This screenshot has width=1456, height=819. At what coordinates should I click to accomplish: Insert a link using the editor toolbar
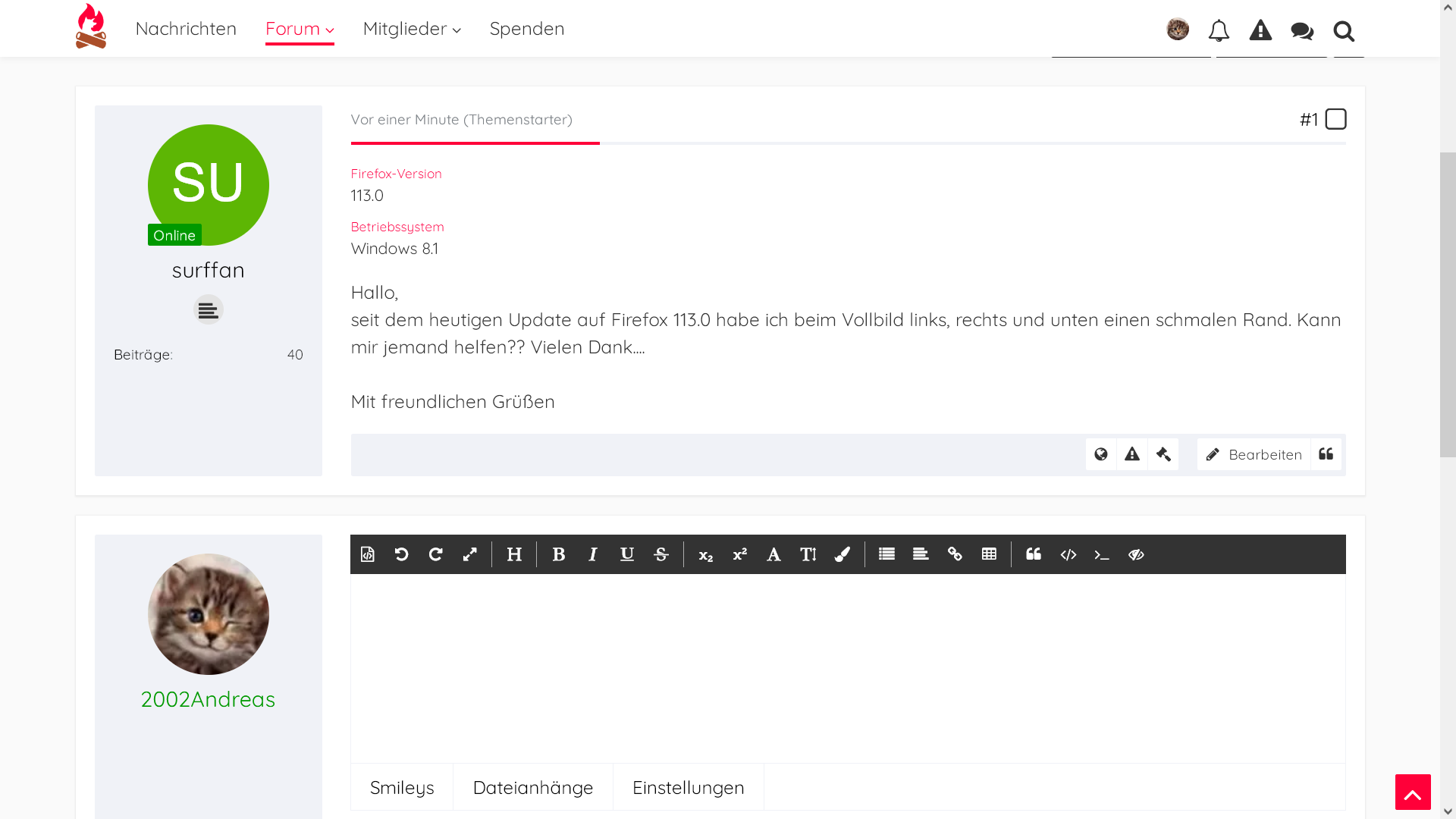tap(955, 554)
